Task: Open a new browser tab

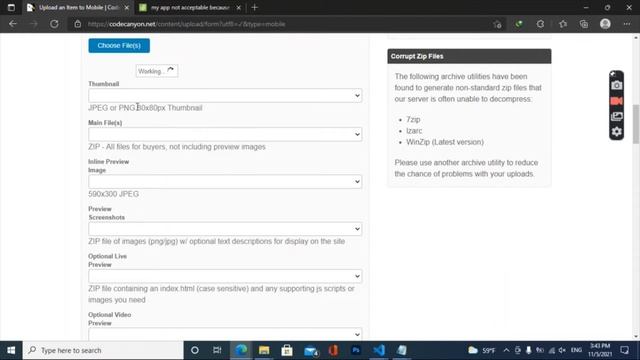Action: [255, 7]
